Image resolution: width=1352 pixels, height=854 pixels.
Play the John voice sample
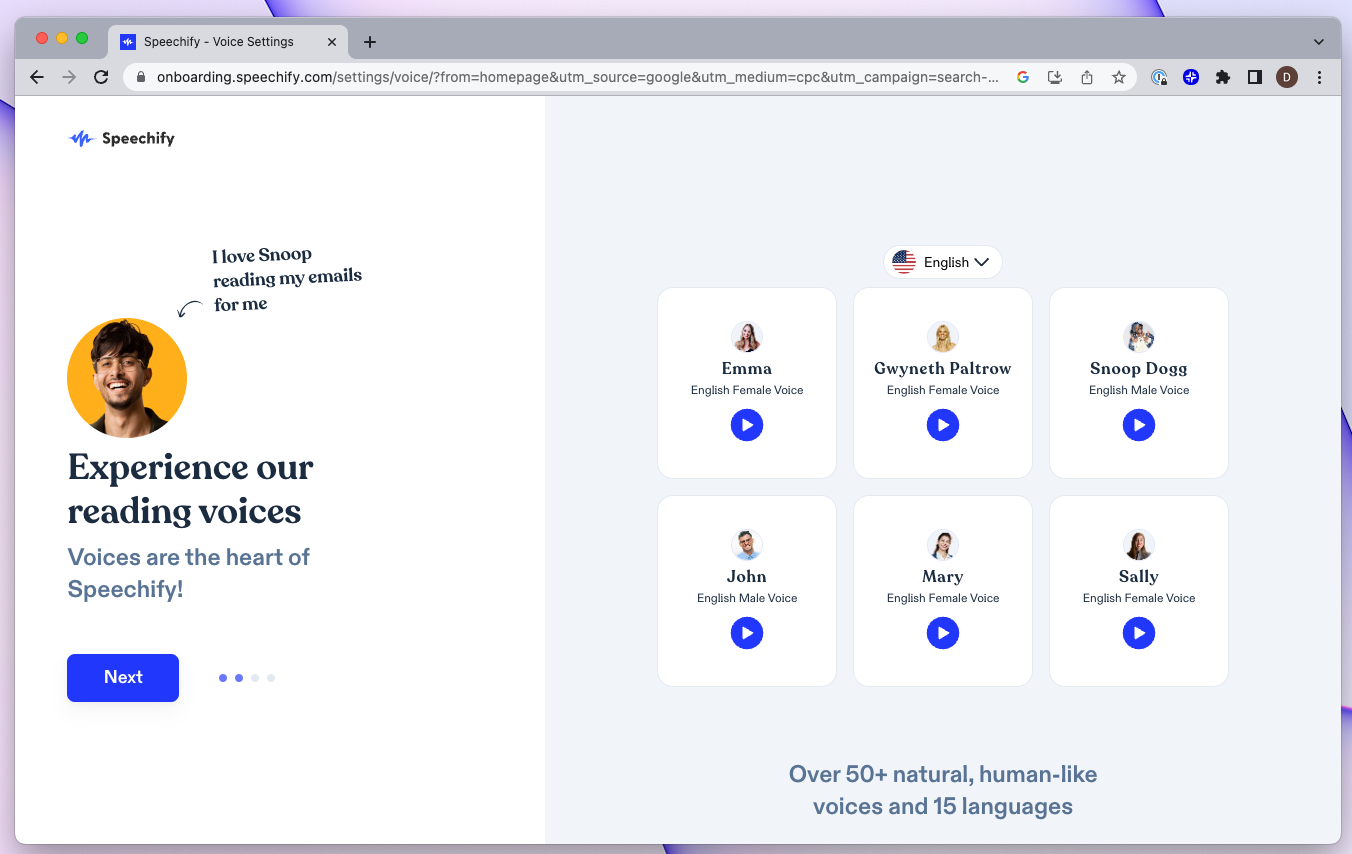[747, 633]
